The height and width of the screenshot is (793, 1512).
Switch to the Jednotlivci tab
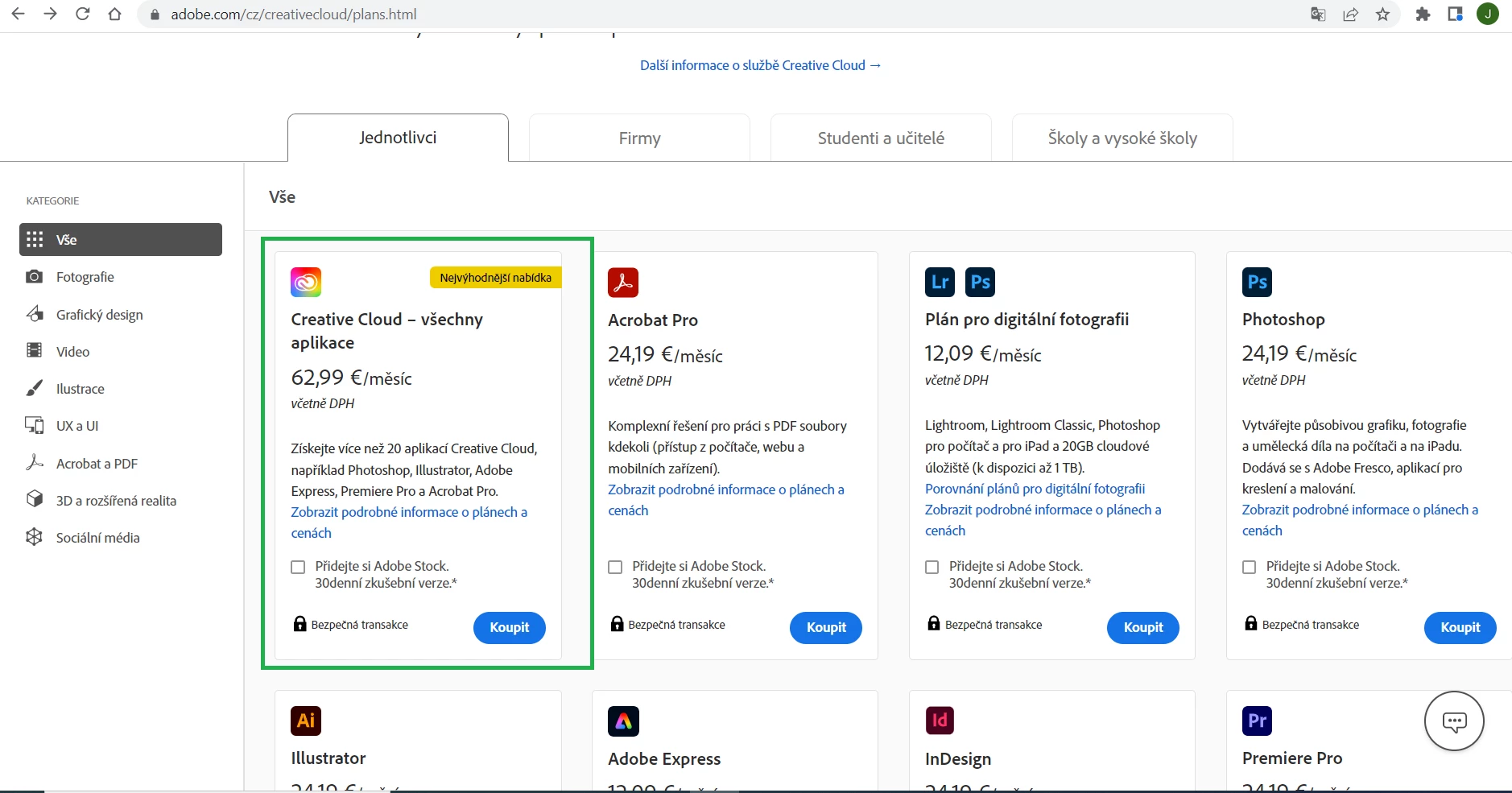(x=398, y=138)
